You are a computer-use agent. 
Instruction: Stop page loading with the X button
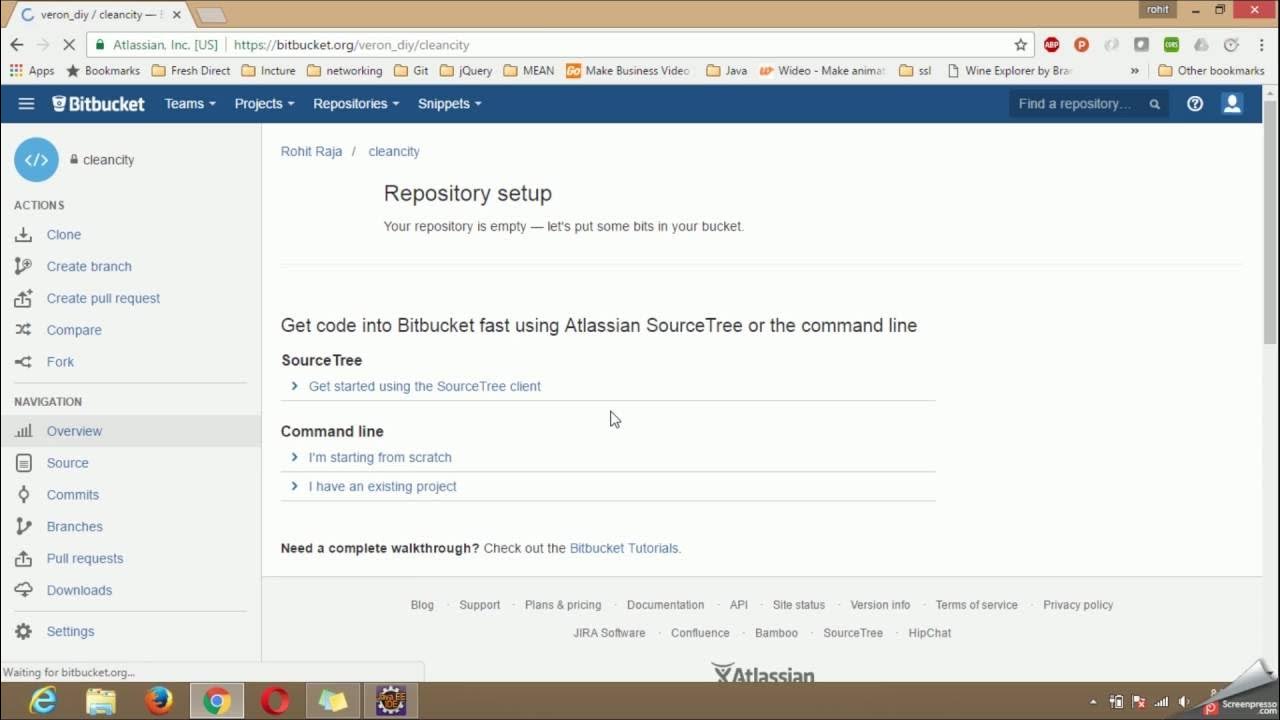pyautogui.click(x=68, y=45)
